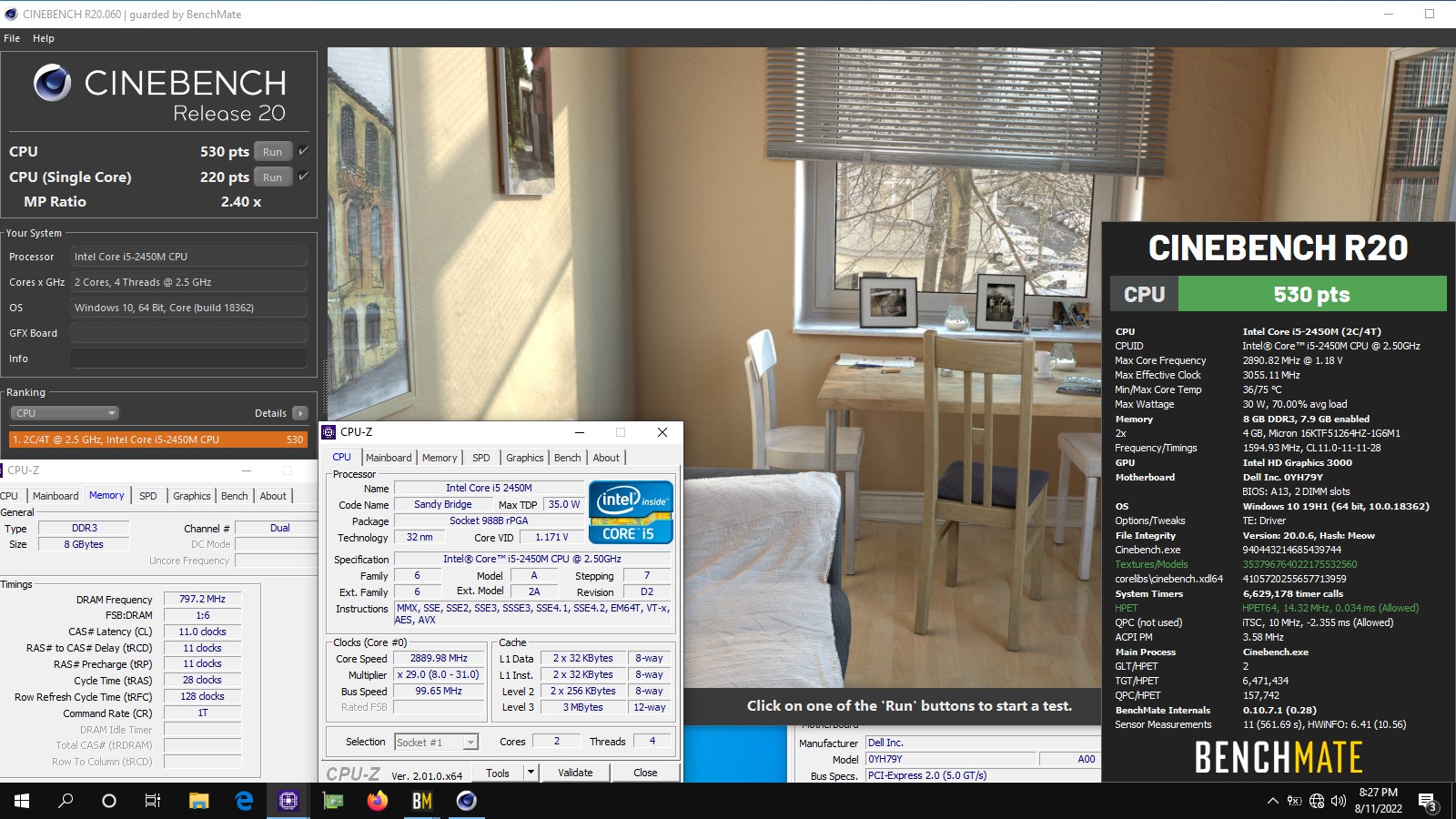The image size is (1456, 819).
Task: Click the OS field Windows 10, 64 Bit
Action: point(188,308)
